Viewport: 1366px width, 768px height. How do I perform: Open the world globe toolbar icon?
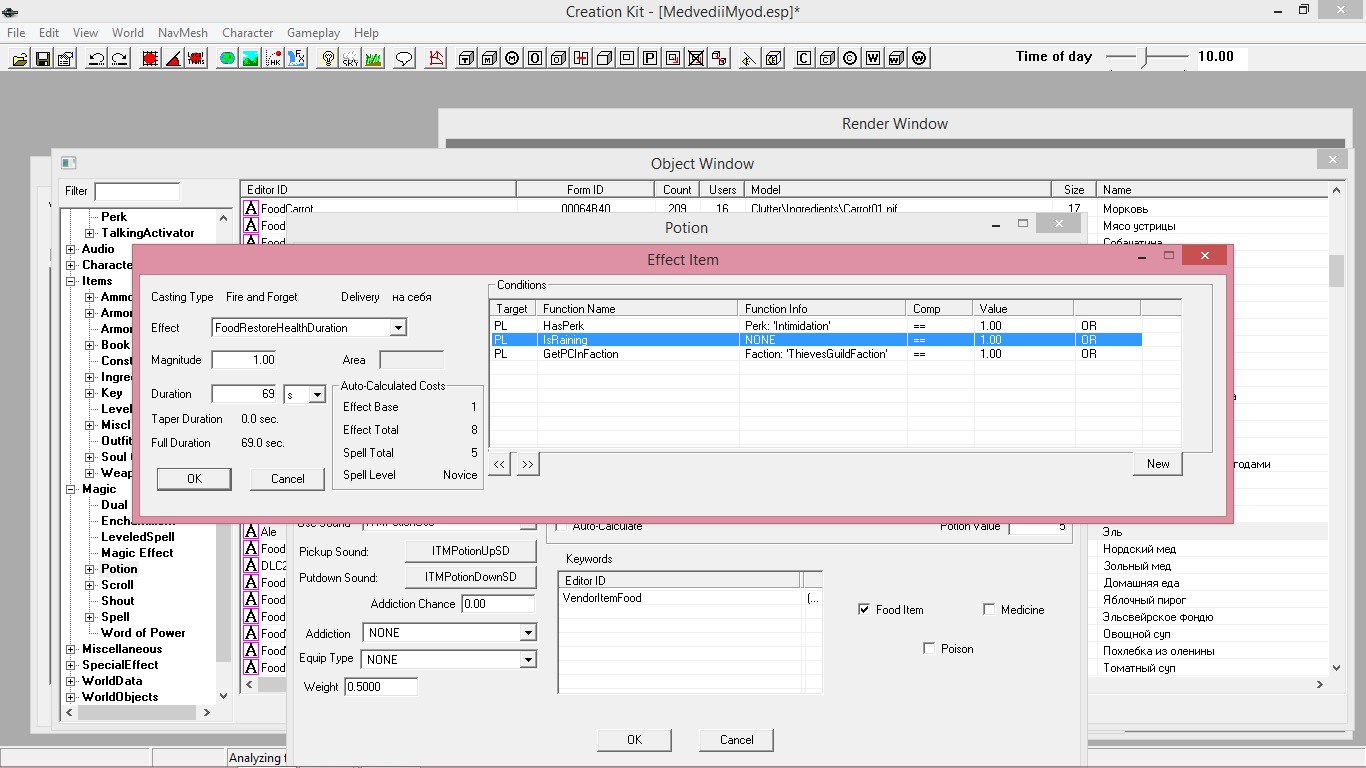pos(228,59)
